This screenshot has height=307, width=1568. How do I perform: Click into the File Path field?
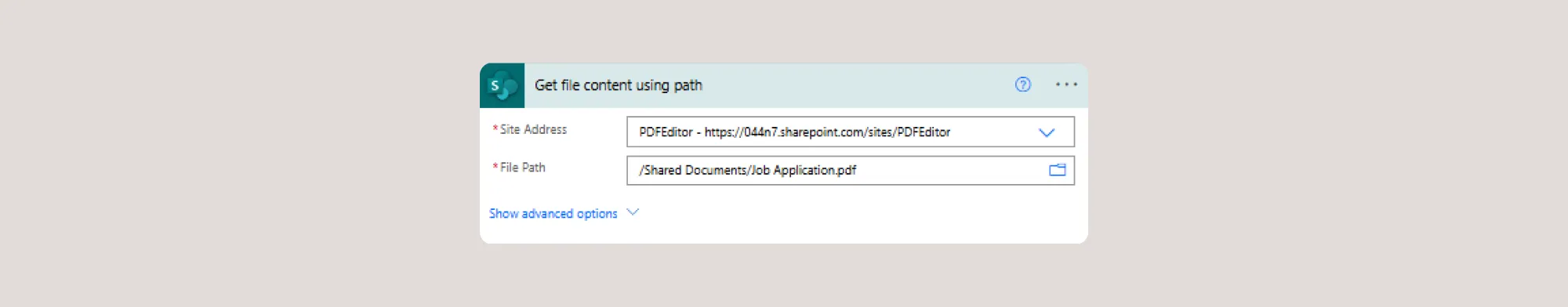coord(850,170)
